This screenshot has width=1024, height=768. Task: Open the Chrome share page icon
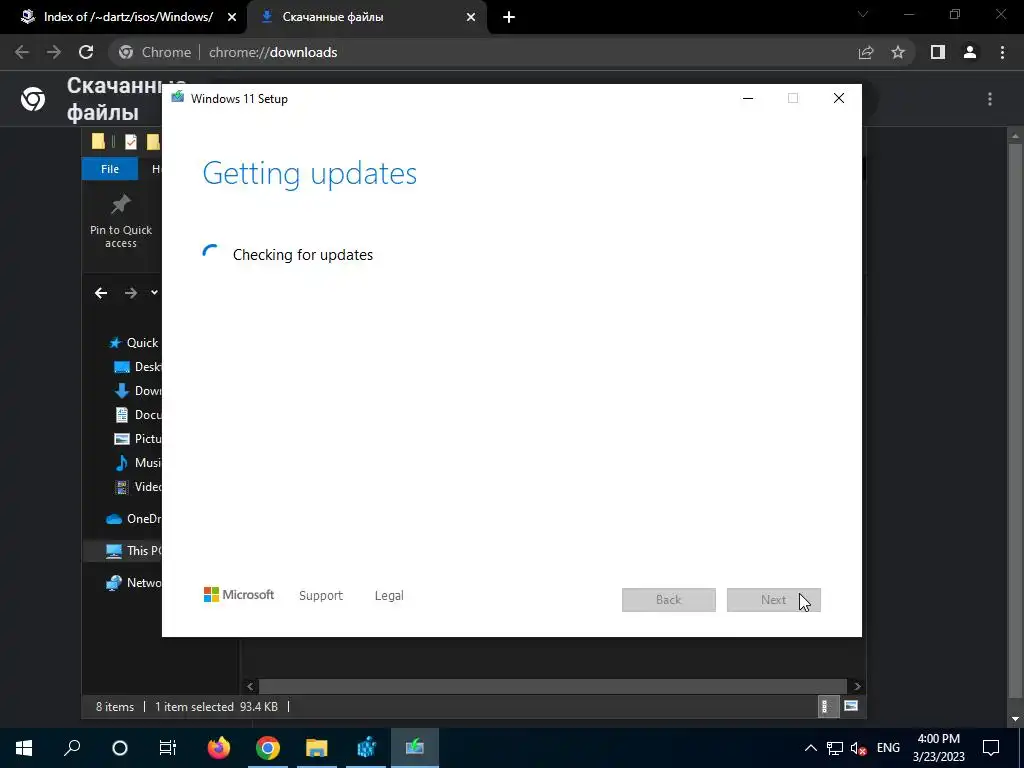[866, 52]
